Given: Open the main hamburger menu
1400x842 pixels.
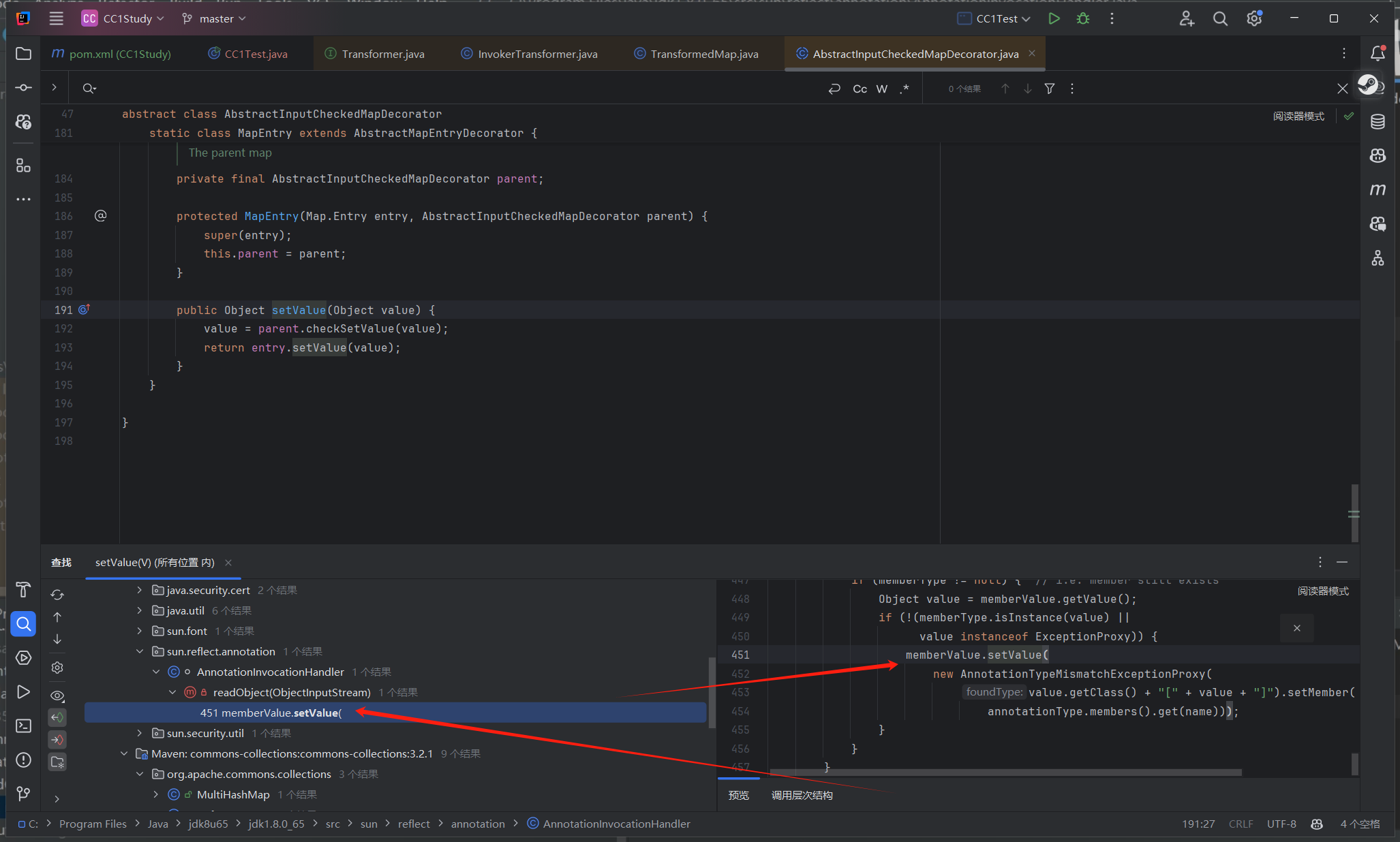Looking at the screenshot, I should click(57, 18).
